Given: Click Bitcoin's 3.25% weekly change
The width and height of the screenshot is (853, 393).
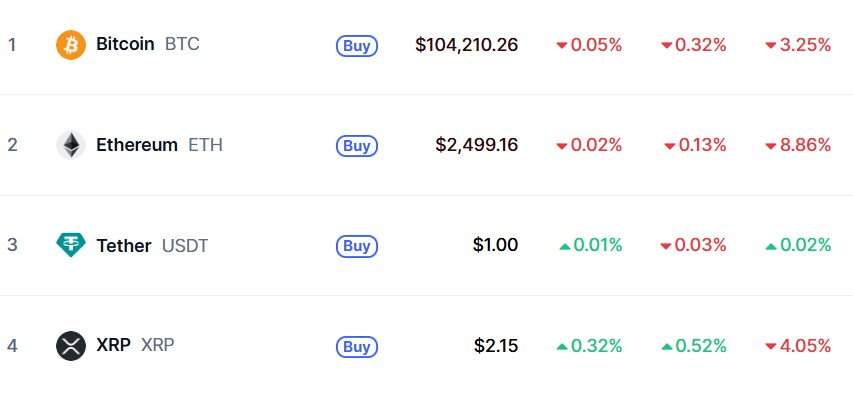Looking at the screenshot, I should (798, 45).
